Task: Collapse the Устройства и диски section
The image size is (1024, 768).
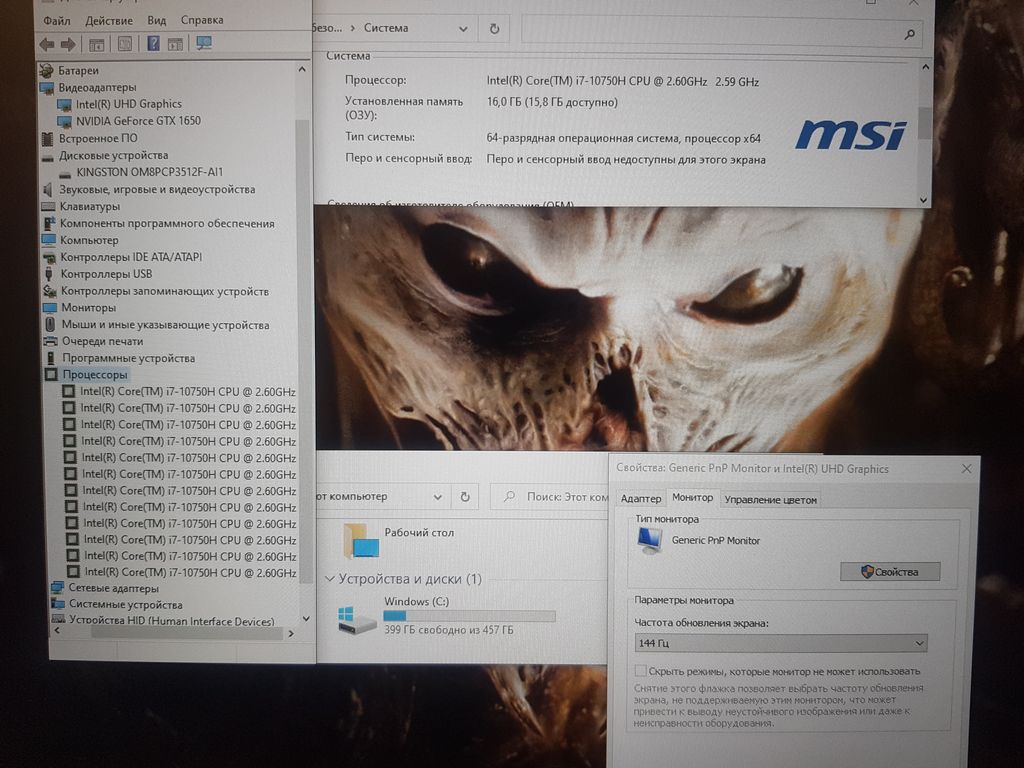Action: click(330, 579)
